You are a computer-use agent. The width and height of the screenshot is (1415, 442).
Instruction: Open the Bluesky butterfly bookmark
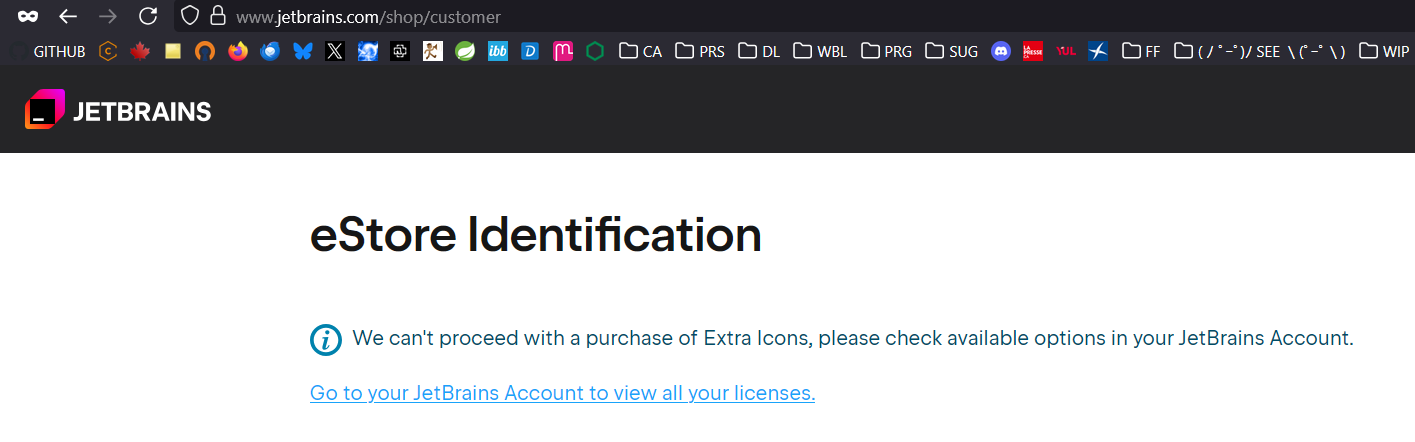click(x=302, y=51)
